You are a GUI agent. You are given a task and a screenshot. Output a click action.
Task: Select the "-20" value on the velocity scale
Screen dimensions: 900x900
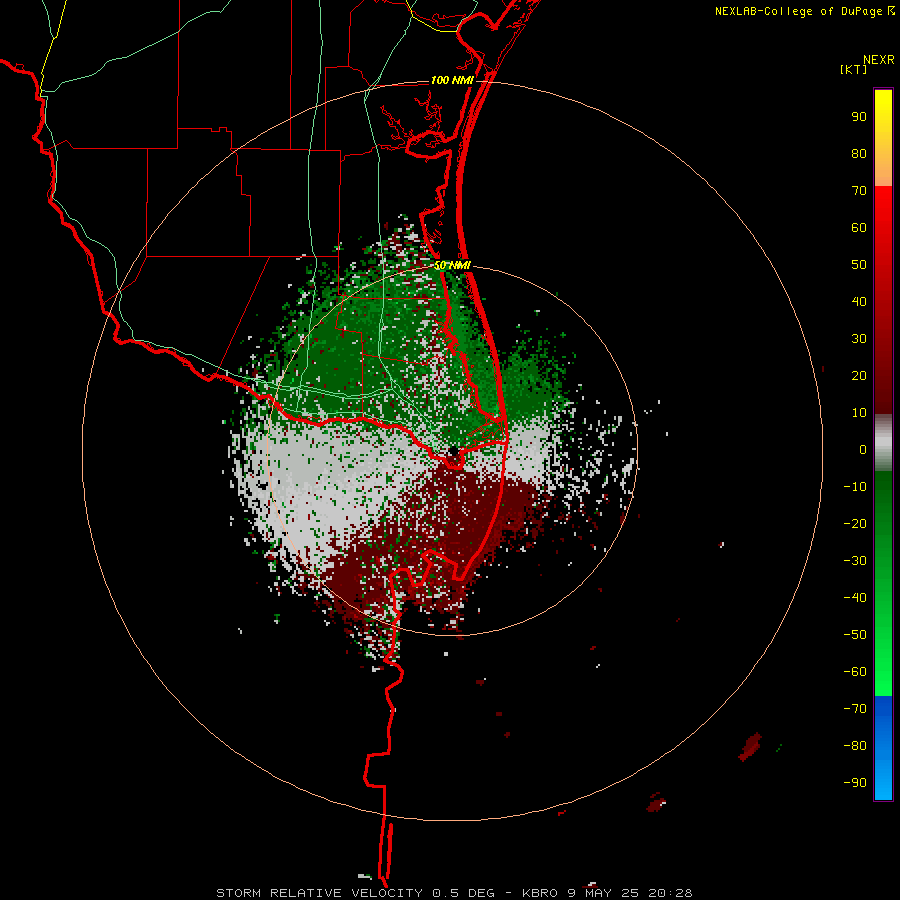[x=855, y=524]
